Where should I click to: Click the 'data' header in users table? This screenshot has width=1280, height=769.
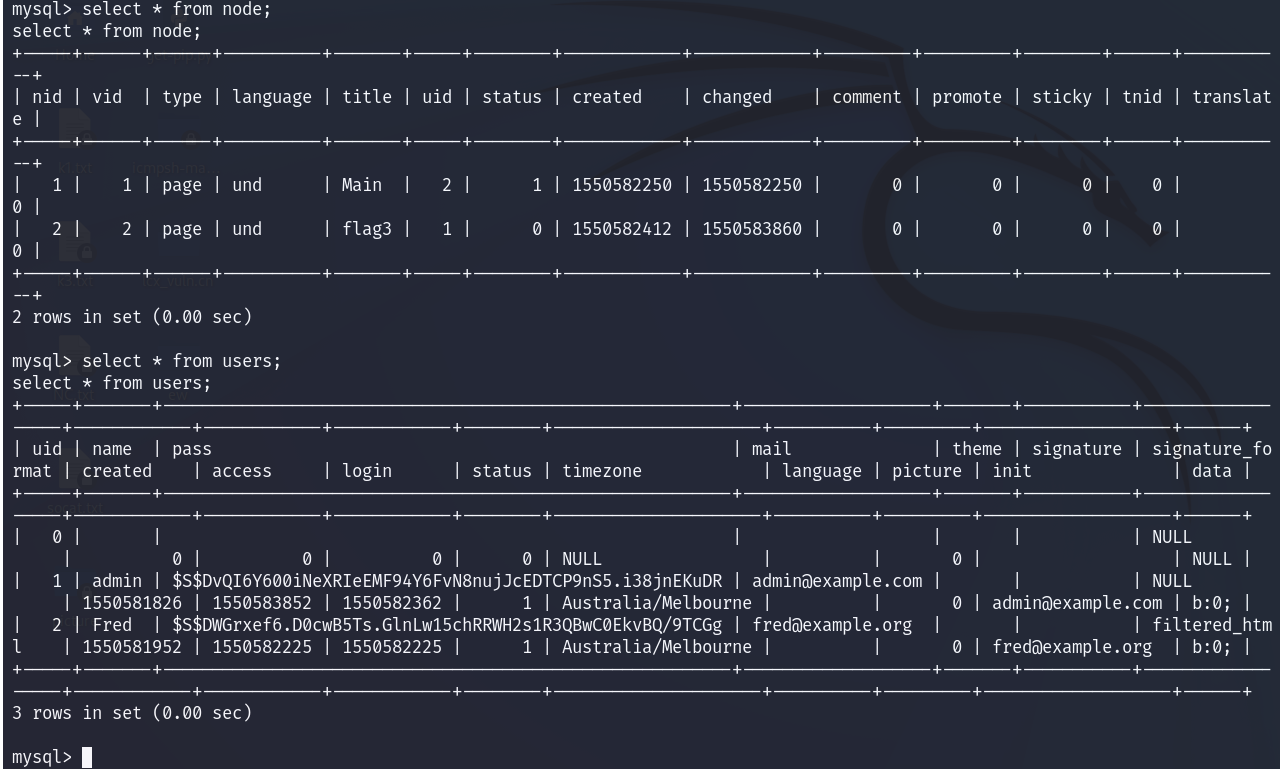pos(1212,471)
